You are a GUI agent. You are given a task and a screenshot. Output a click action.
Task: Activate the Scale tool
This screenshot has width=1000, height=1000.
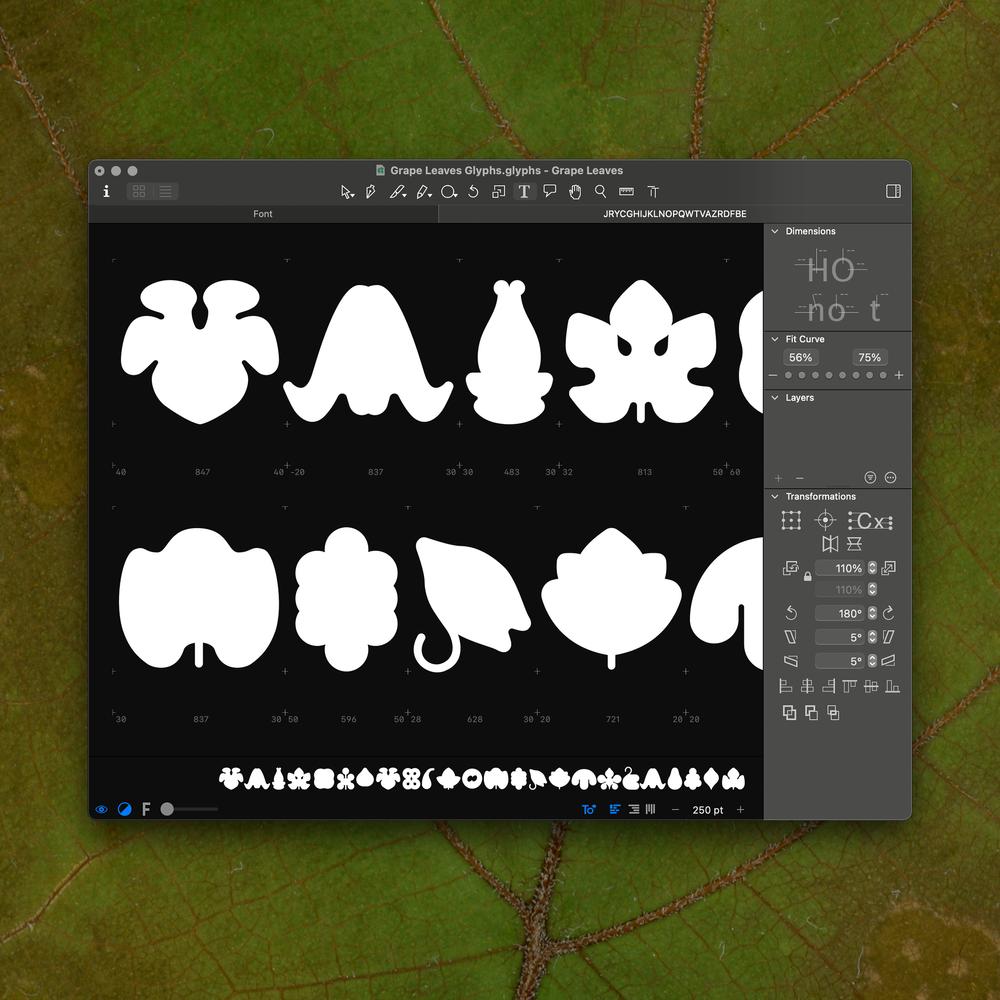point(499,192)
